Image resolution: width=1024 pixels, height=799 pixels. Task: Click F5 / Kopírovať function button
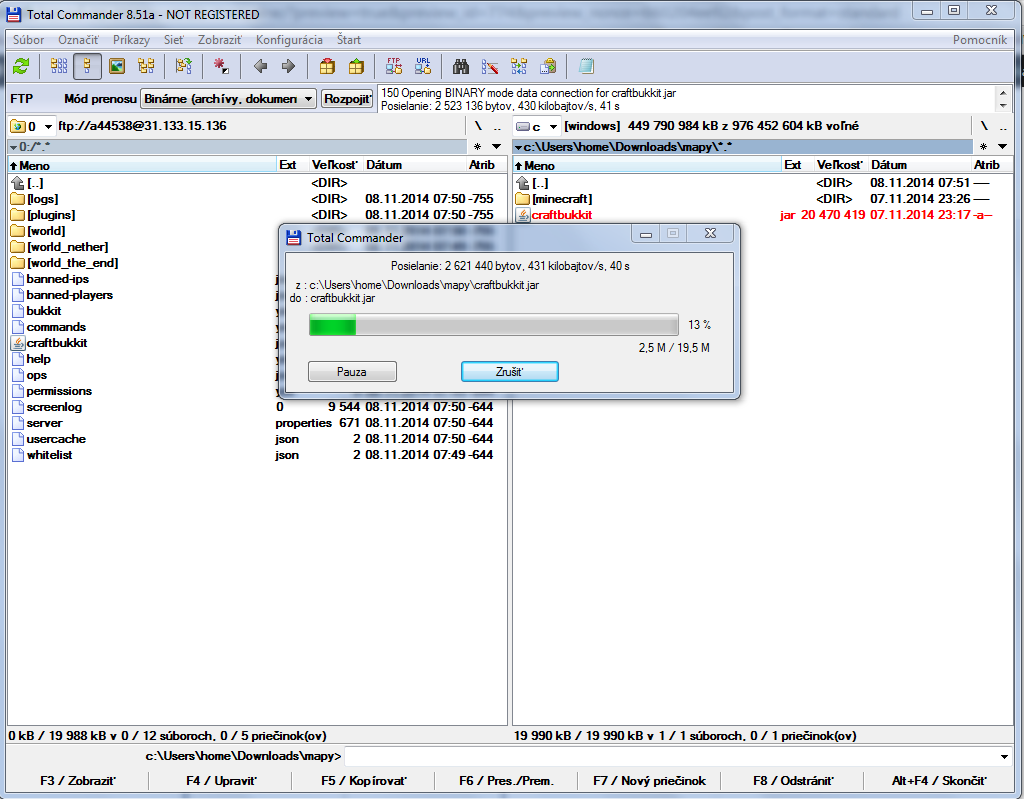(x=364, y=781)
